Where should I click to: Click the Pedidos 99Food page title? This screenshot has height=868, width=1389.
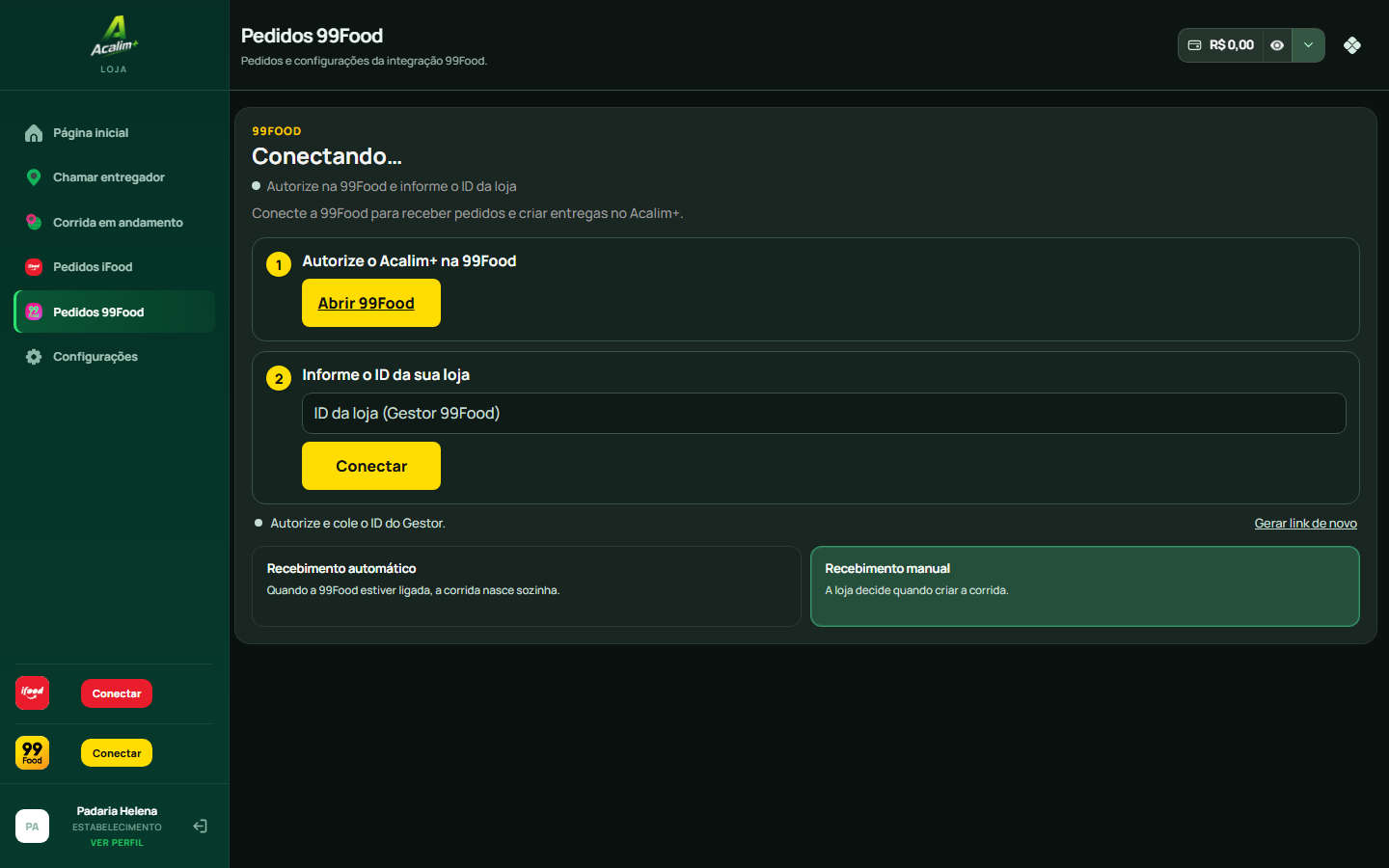point(312,36)
